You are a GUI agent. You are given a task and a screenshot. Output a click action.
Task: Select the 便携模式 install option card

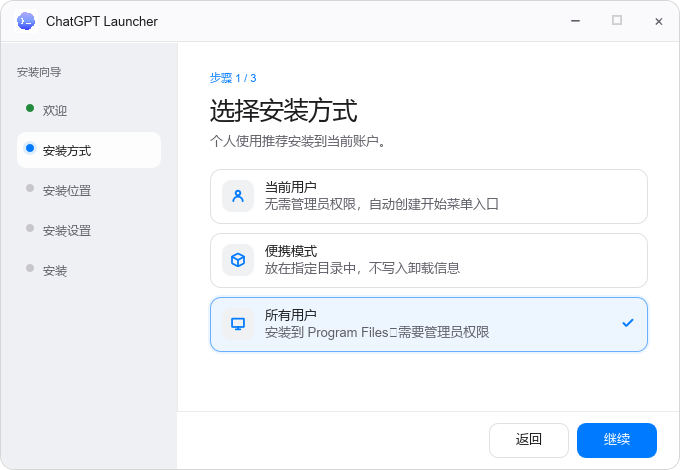[428, 260]
